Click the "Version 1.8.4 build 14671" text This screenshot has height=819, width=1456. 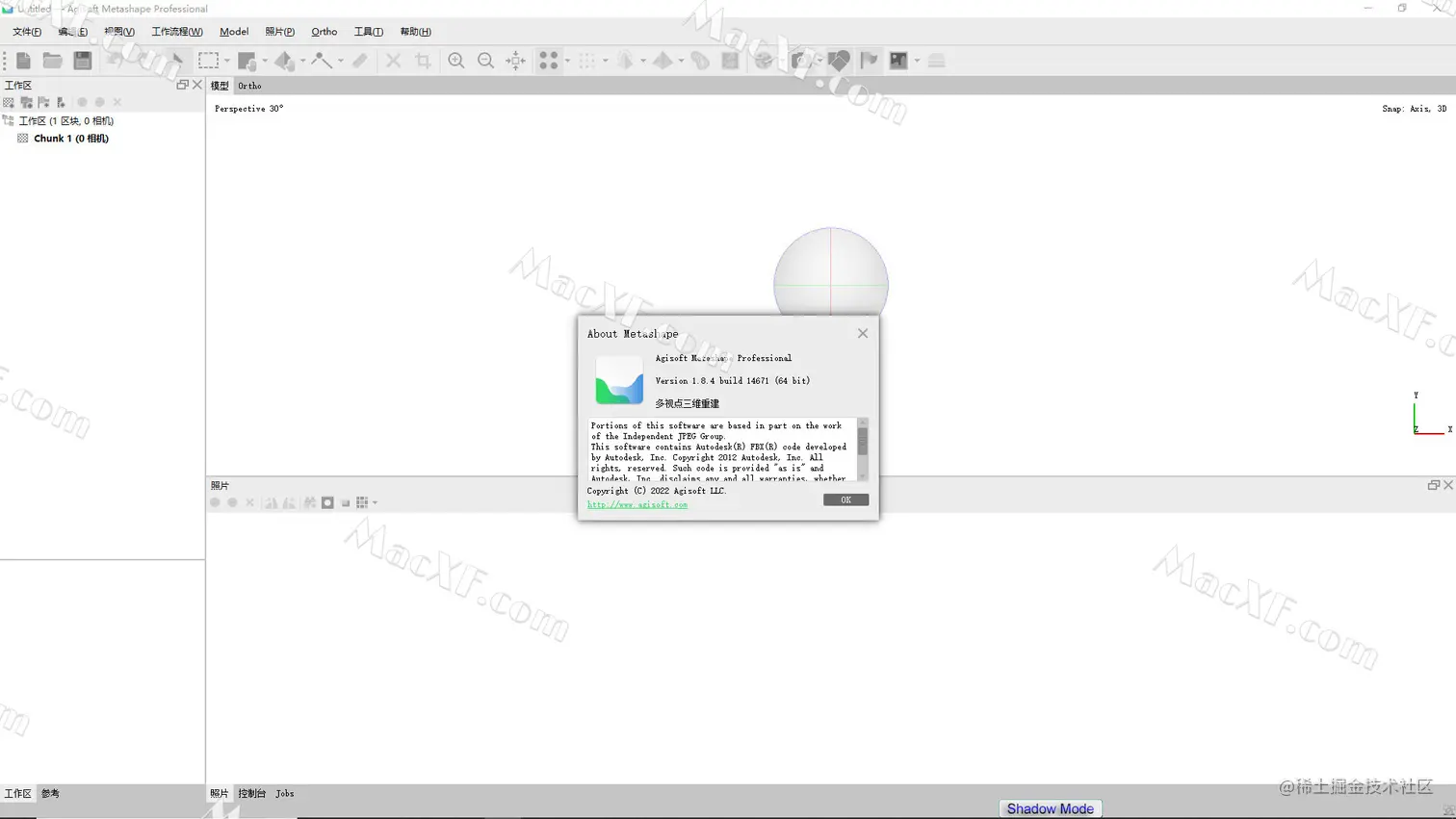click(713, 381)
